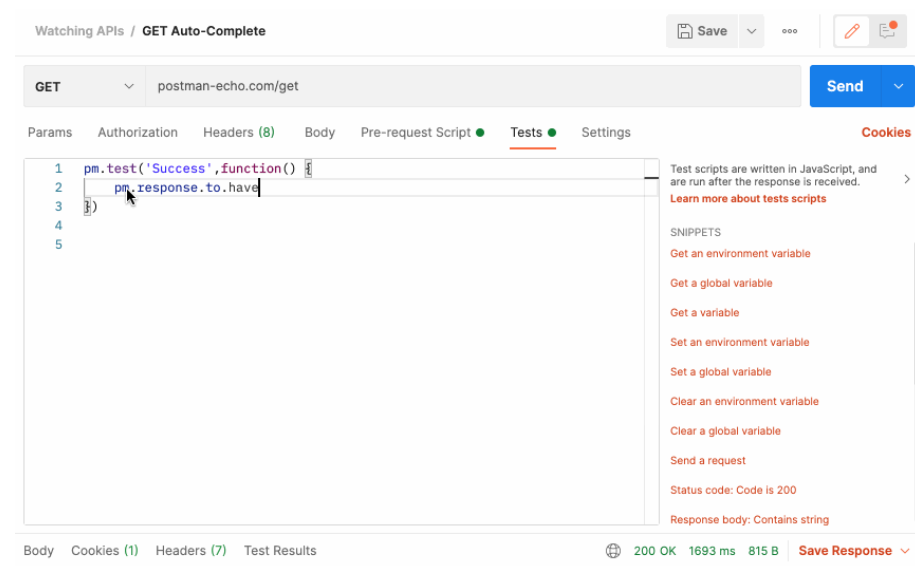Click the request URL field postman-echo.com/get
The image size is (915, 566).
[473, 86]
